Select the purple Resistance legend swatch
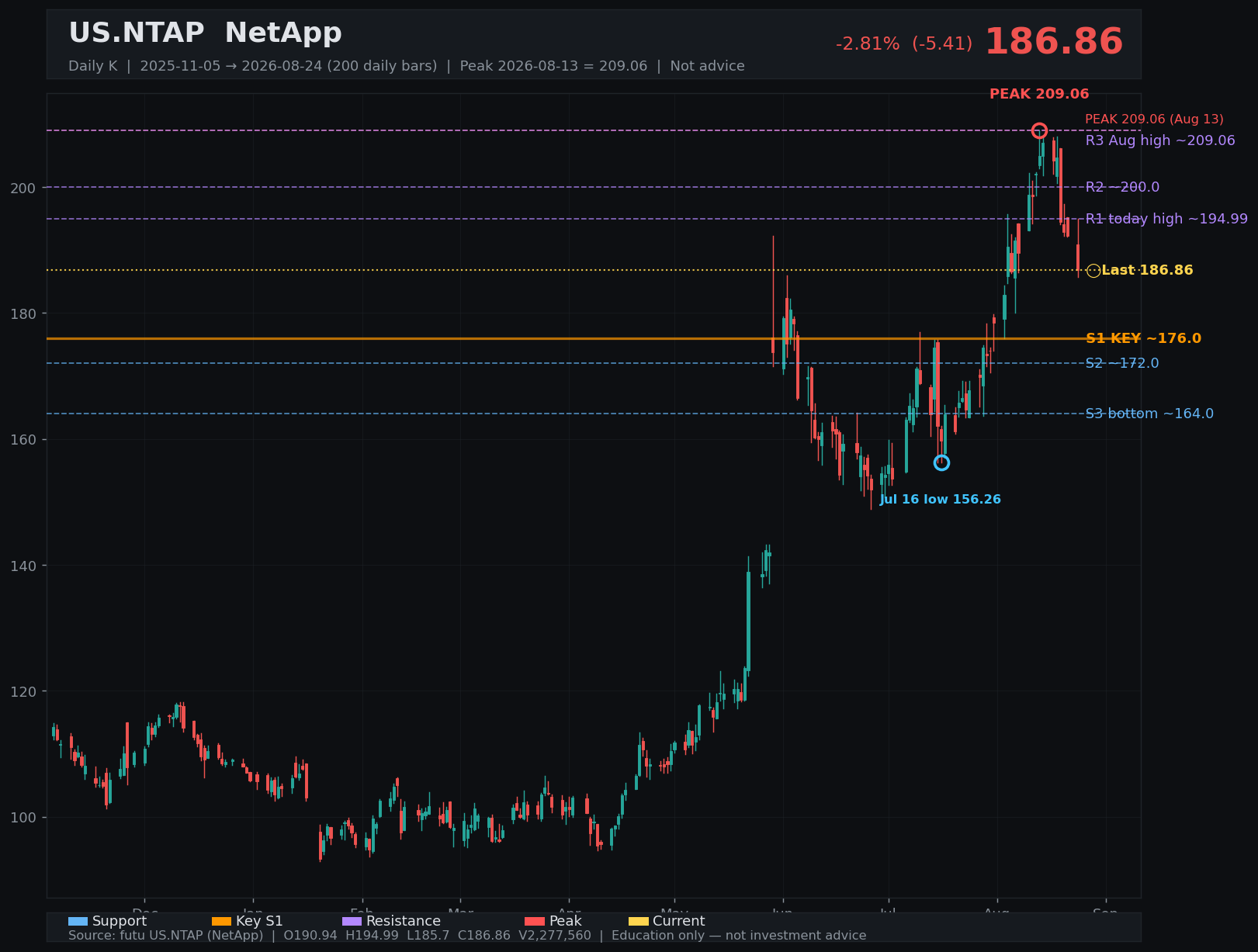The width and height of the screenshot is (1258, 952). coord(352,921)
